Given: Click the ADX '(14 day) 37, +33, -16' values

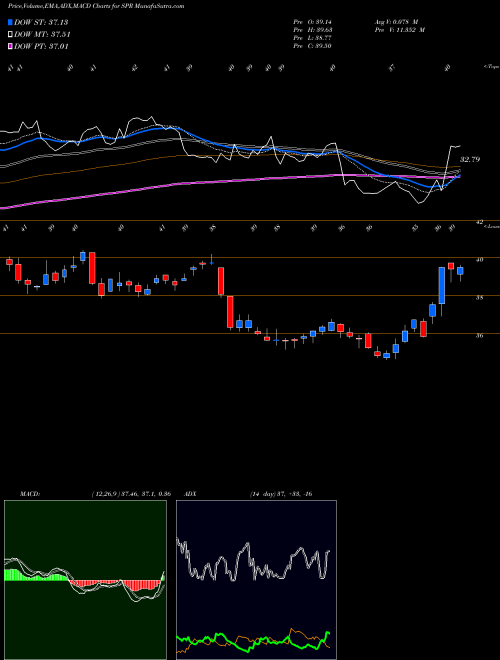Looking at the screenshot, I should click(x=280, y=494).
